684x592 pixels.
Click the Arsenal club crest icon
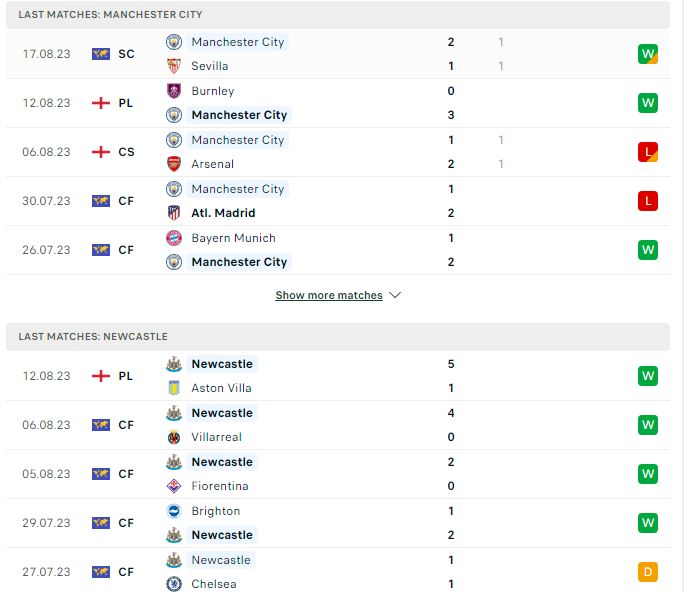coord(174,164)
